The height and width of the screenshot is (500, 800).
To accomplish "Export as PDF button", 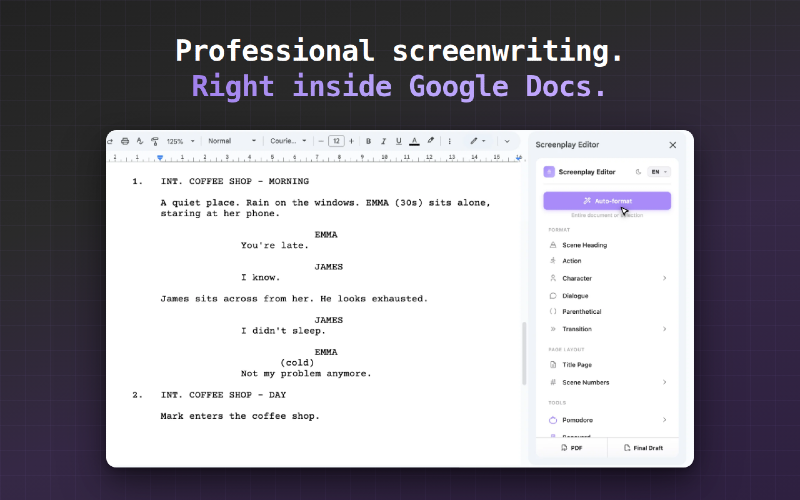I will [571, 448].
